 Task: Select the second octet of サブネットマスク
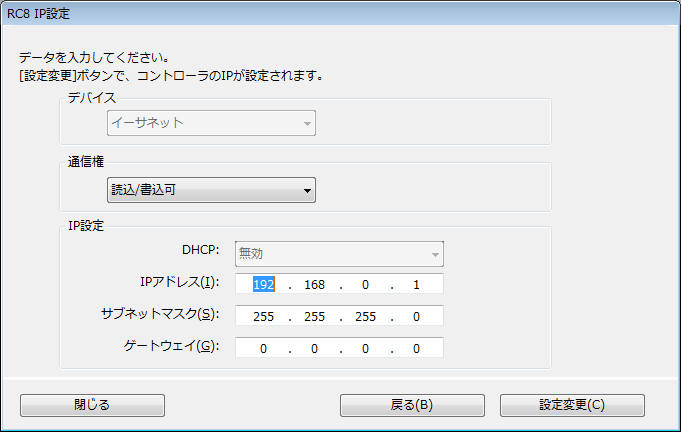pyautogui.click(x=314, y=317)
